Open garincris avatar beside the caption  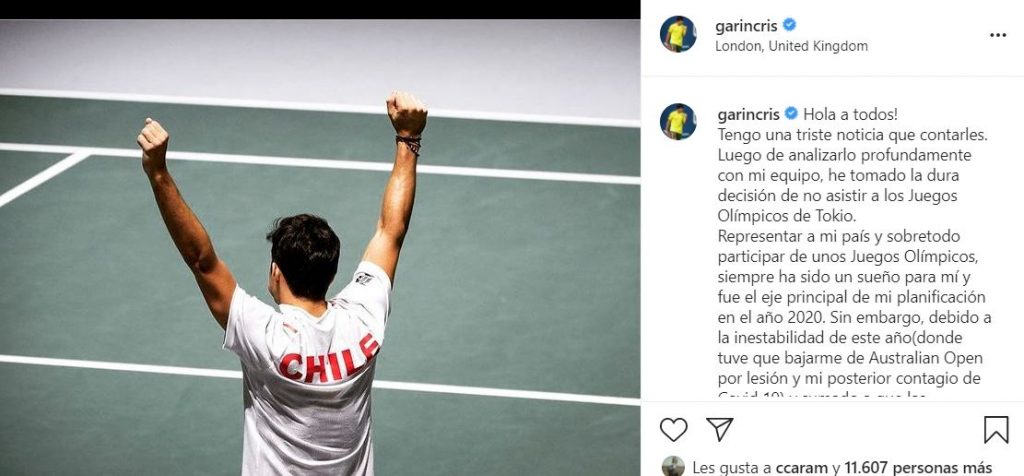[678, 121]
